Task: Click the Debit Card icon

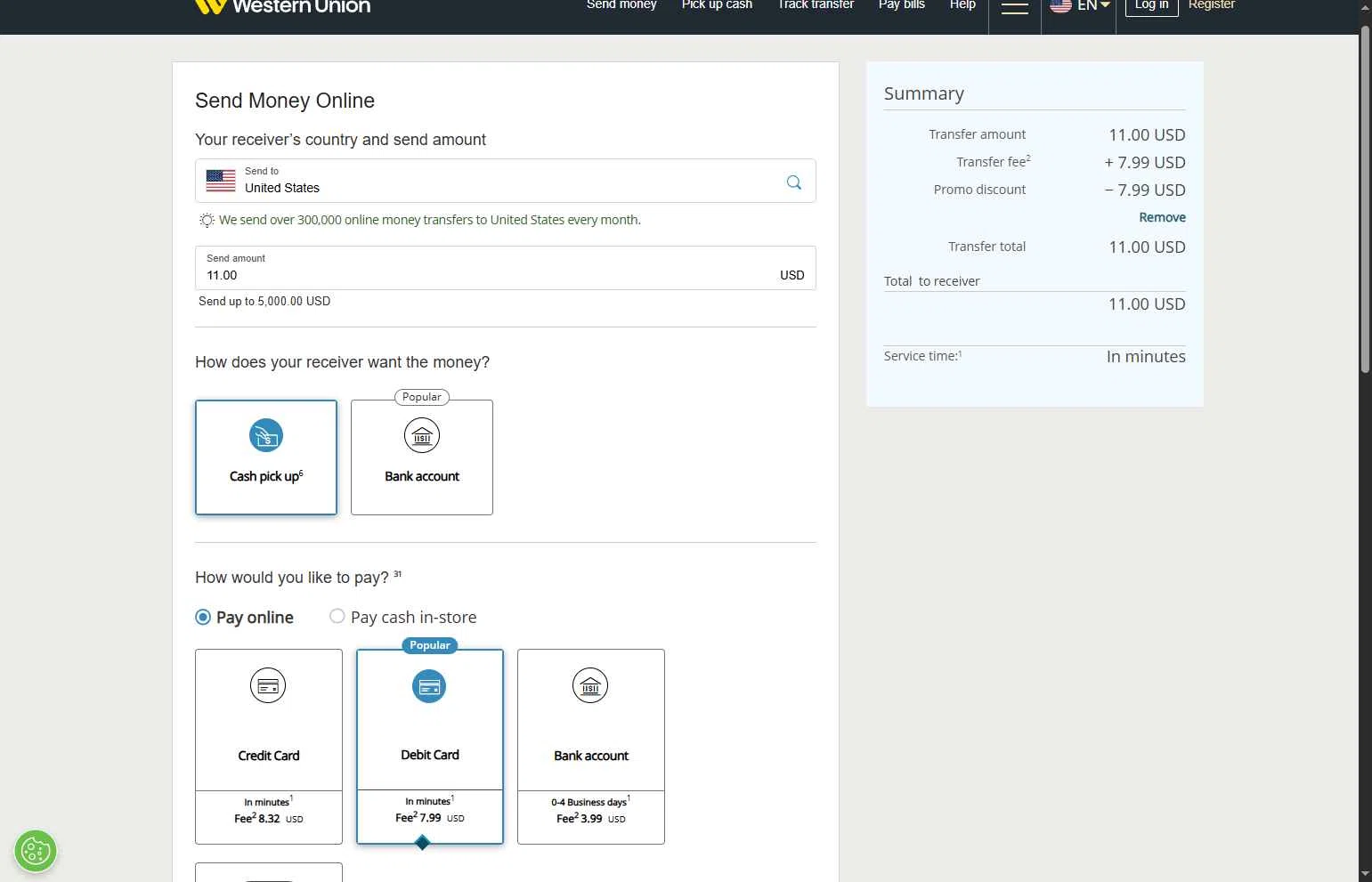Action: (429, 686)
